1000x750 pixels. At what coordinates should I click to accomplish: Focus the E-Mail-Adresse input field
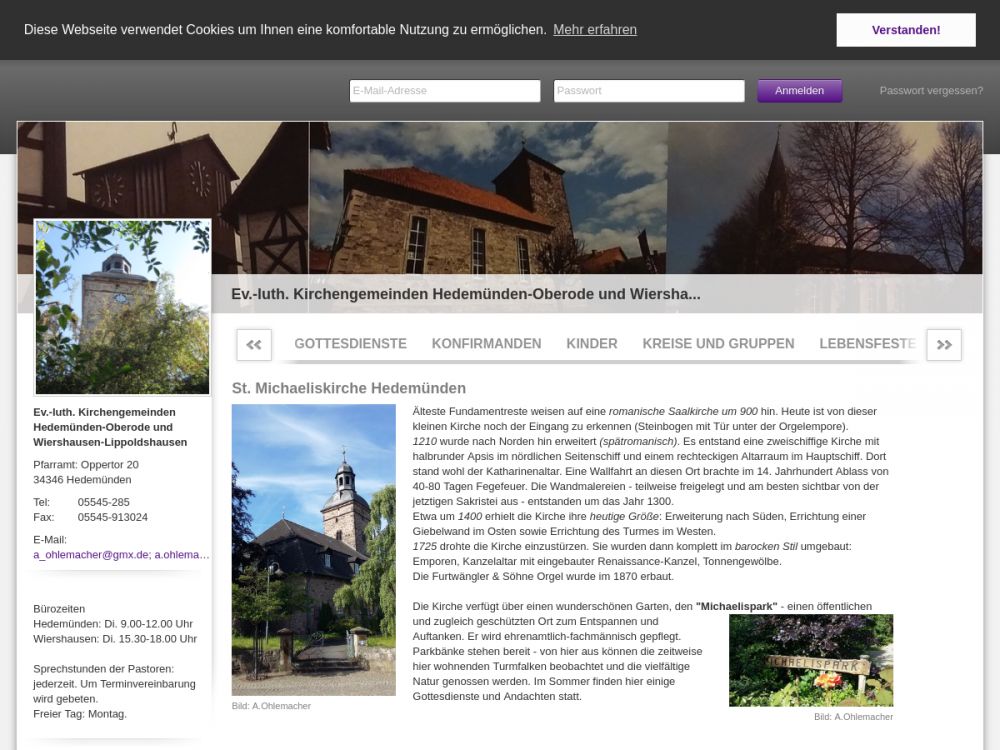[x=445, y=91]
